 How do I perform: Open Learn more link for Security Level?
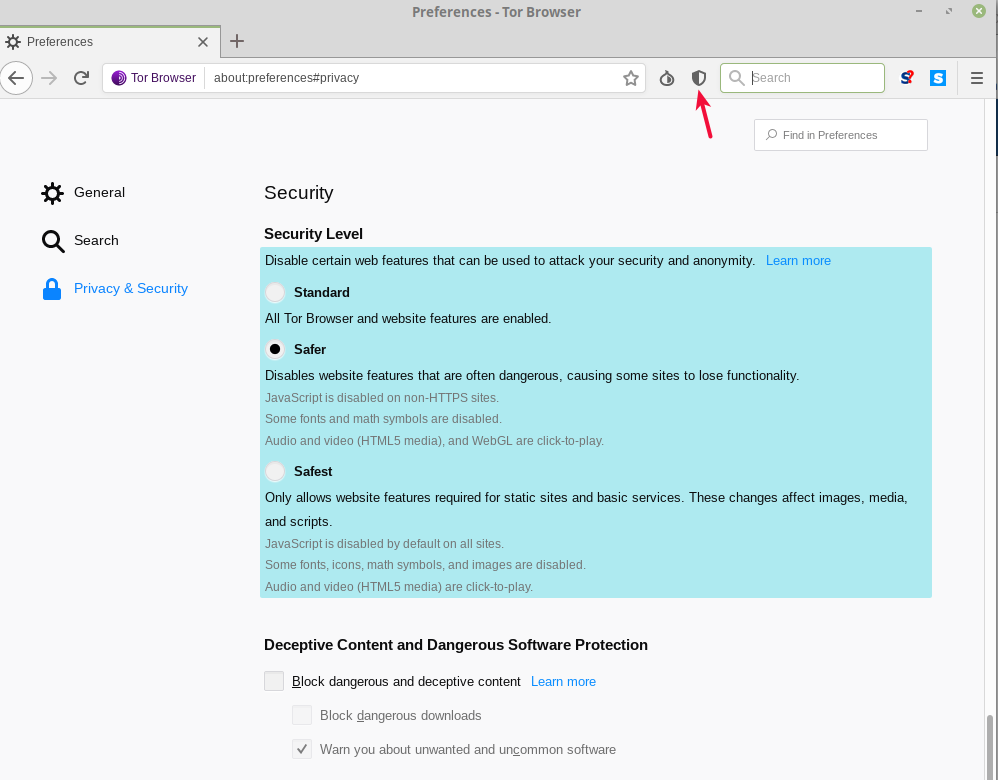pos(798,261)
